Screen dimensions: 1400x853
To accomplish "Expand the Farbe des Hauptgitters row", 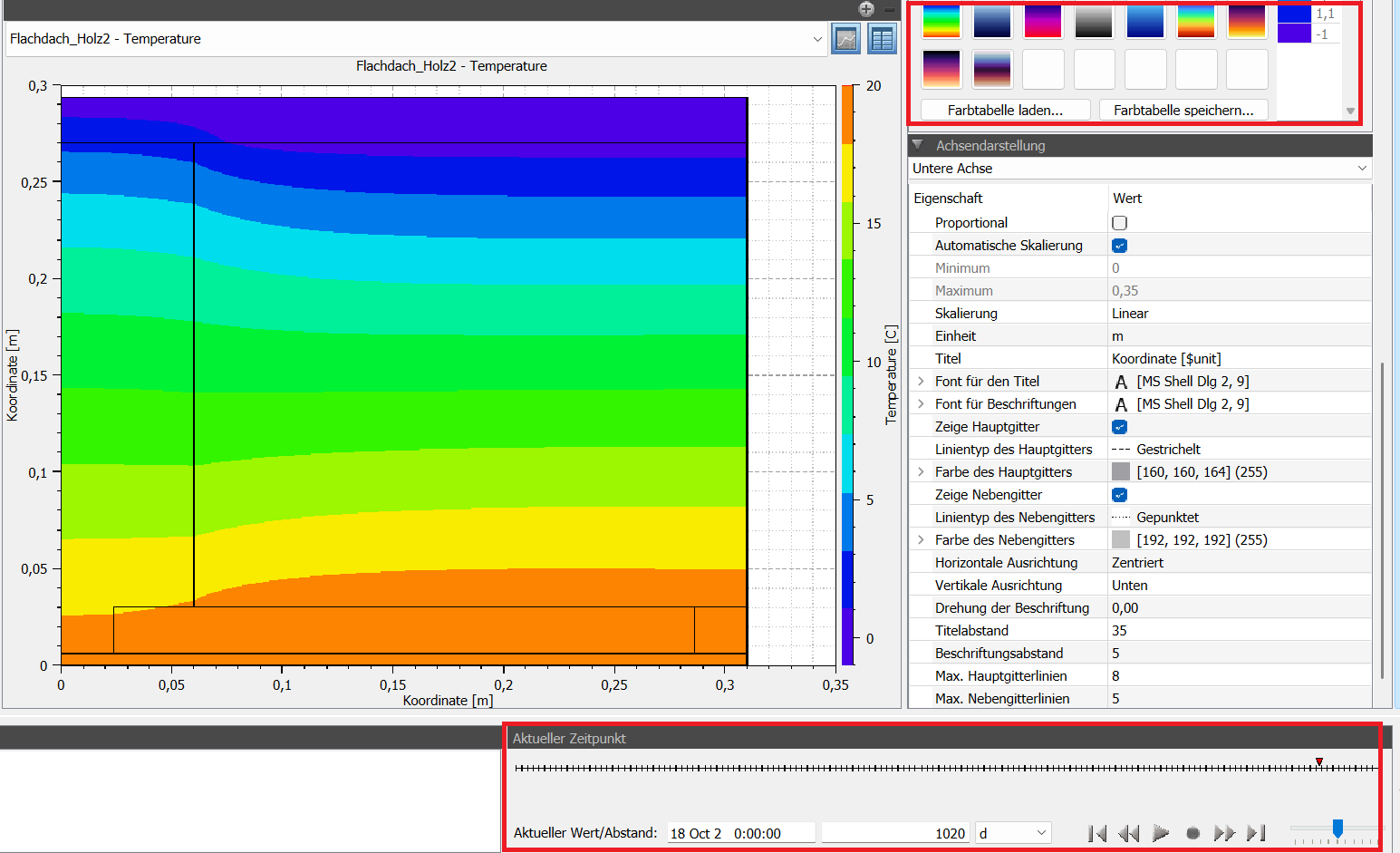I will pos(922,472).
